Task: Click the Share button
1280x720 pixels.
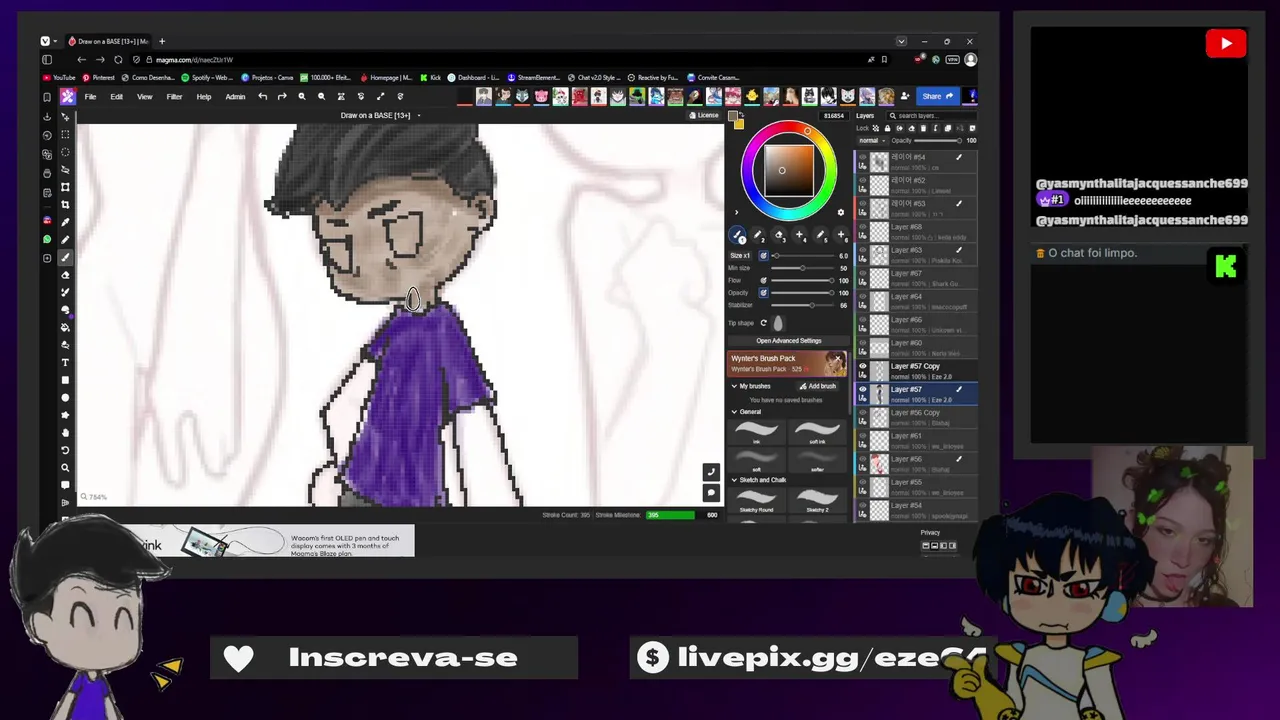Action: pos(936,96)
